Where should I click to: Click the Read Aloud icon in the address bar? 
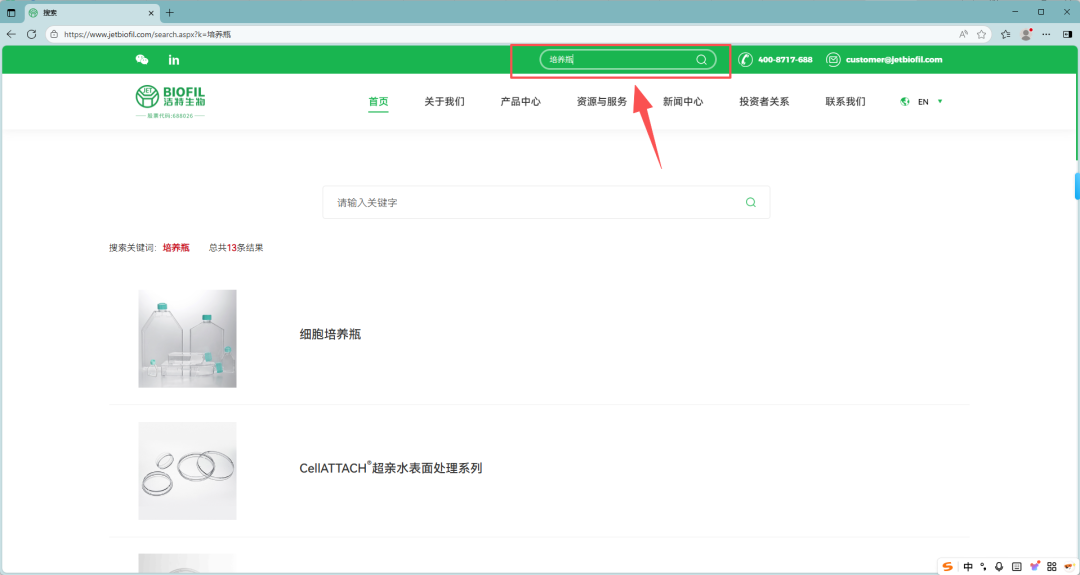pos(963,34)
